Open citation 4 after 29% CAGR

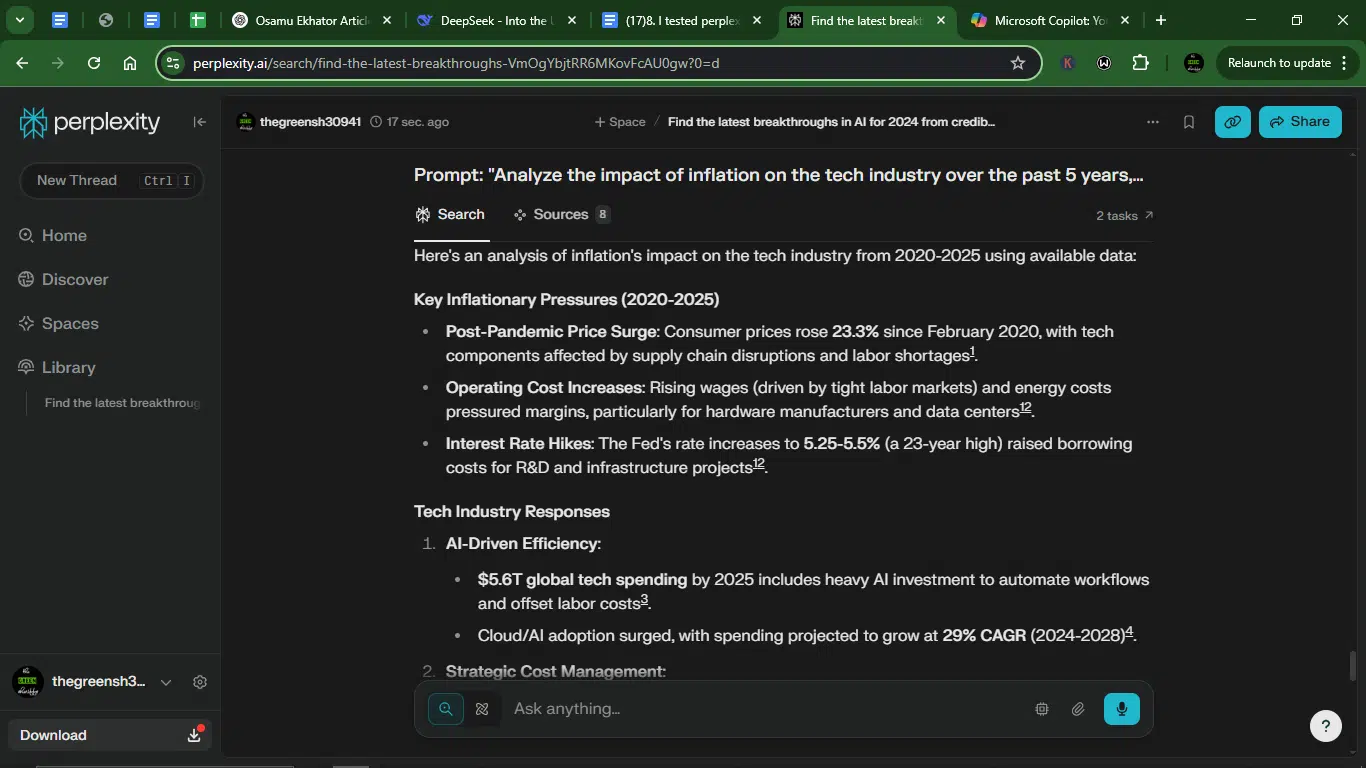[x=1129, y=632]
